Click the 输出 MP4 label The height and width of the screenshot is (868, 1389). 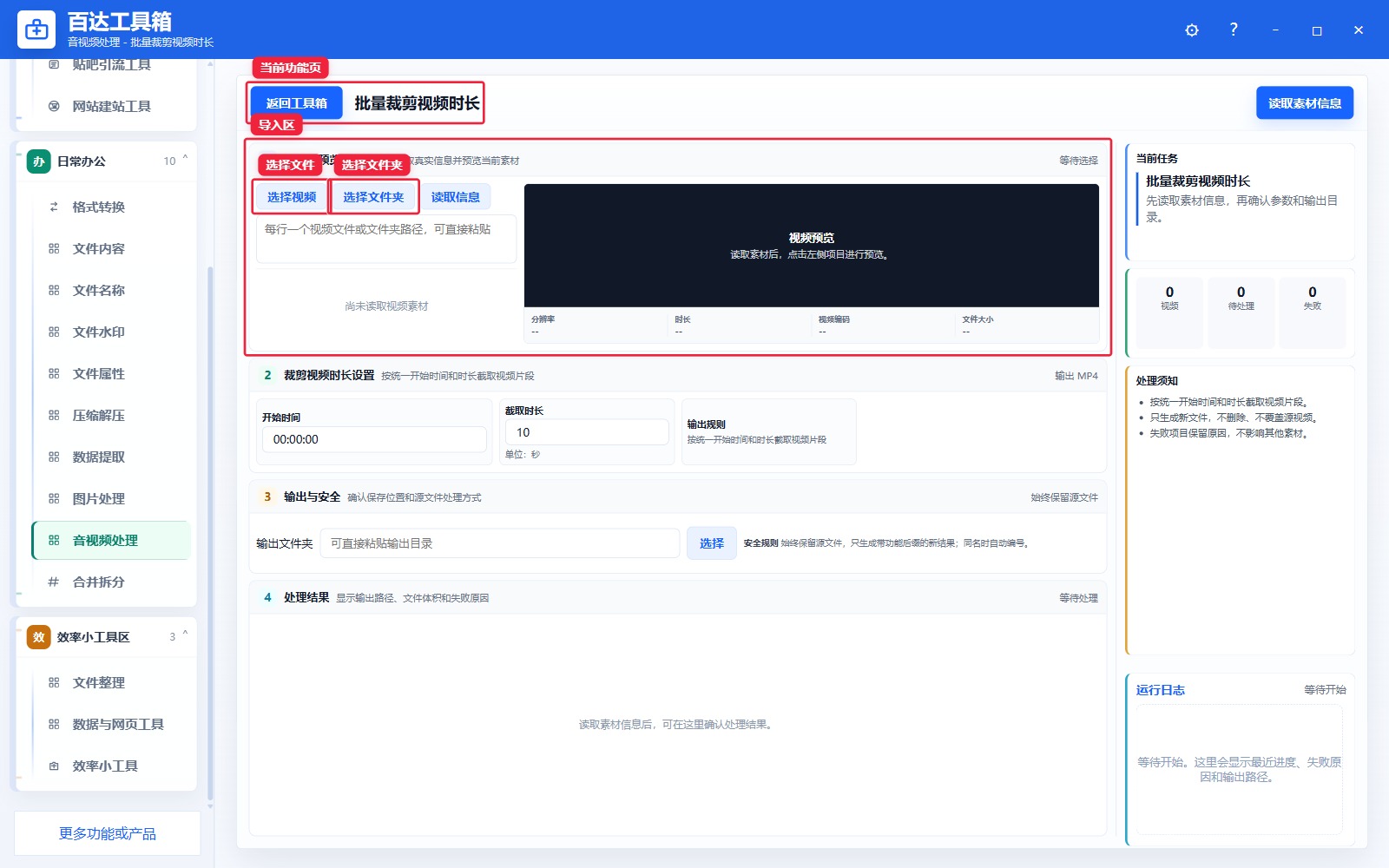pos(1076,376)
